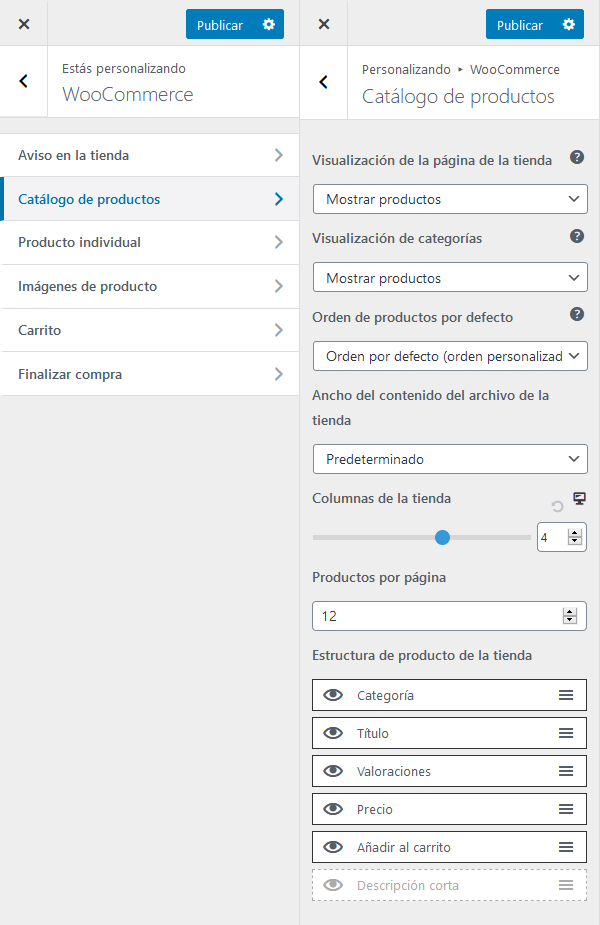Toggle visibility of Valoraciones
Viewport: 600px width, 925px height.
pyautogui.click(x=333, y=771)
